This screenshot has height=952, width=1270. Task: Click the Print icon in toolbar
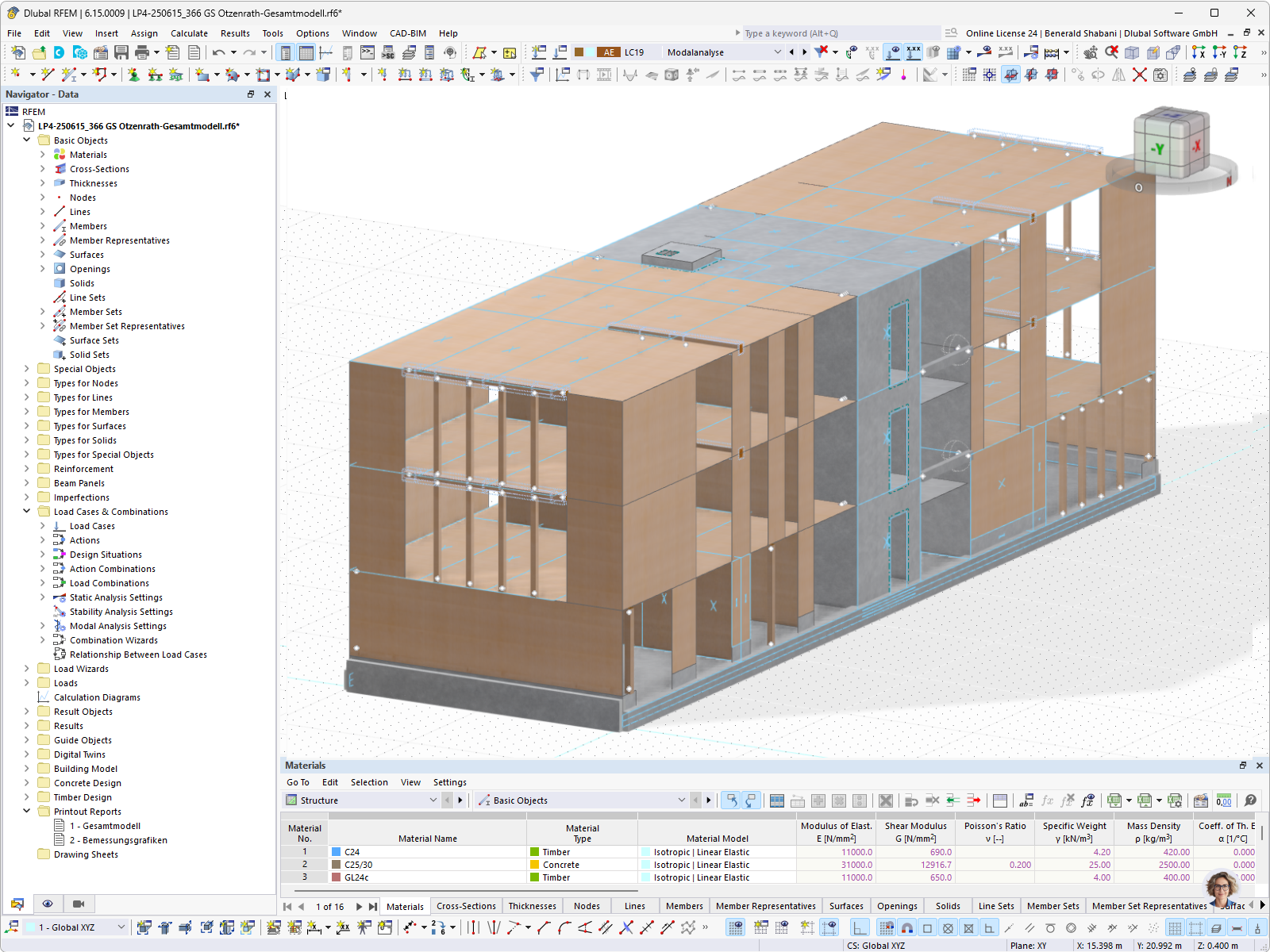pyautogui.click(x=142, y=52)
